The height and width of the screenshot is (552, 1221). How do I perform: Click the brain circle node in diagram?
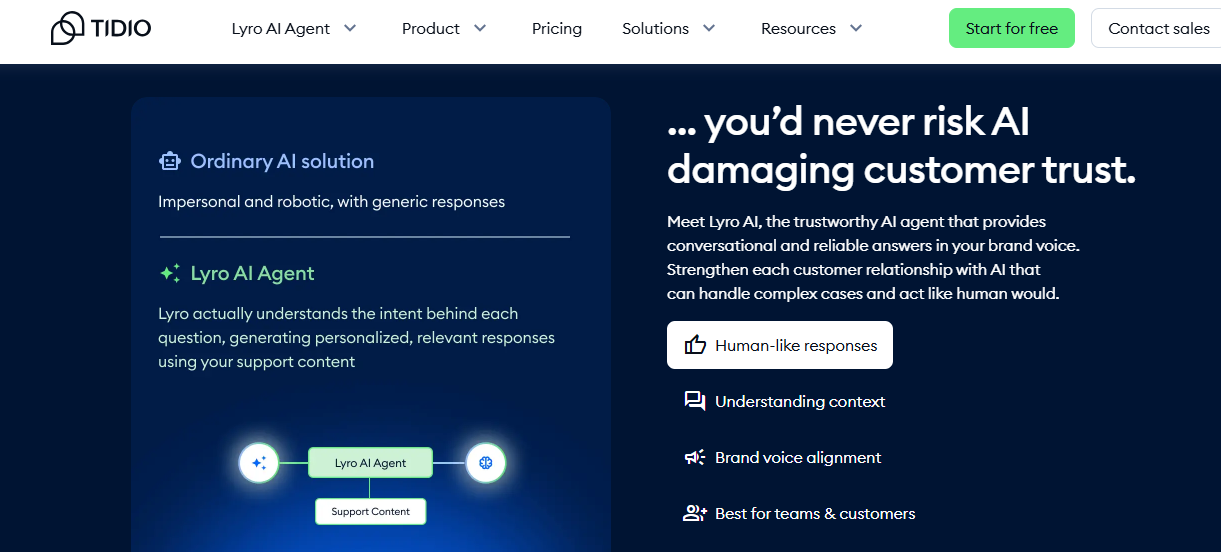click(486, 463)
